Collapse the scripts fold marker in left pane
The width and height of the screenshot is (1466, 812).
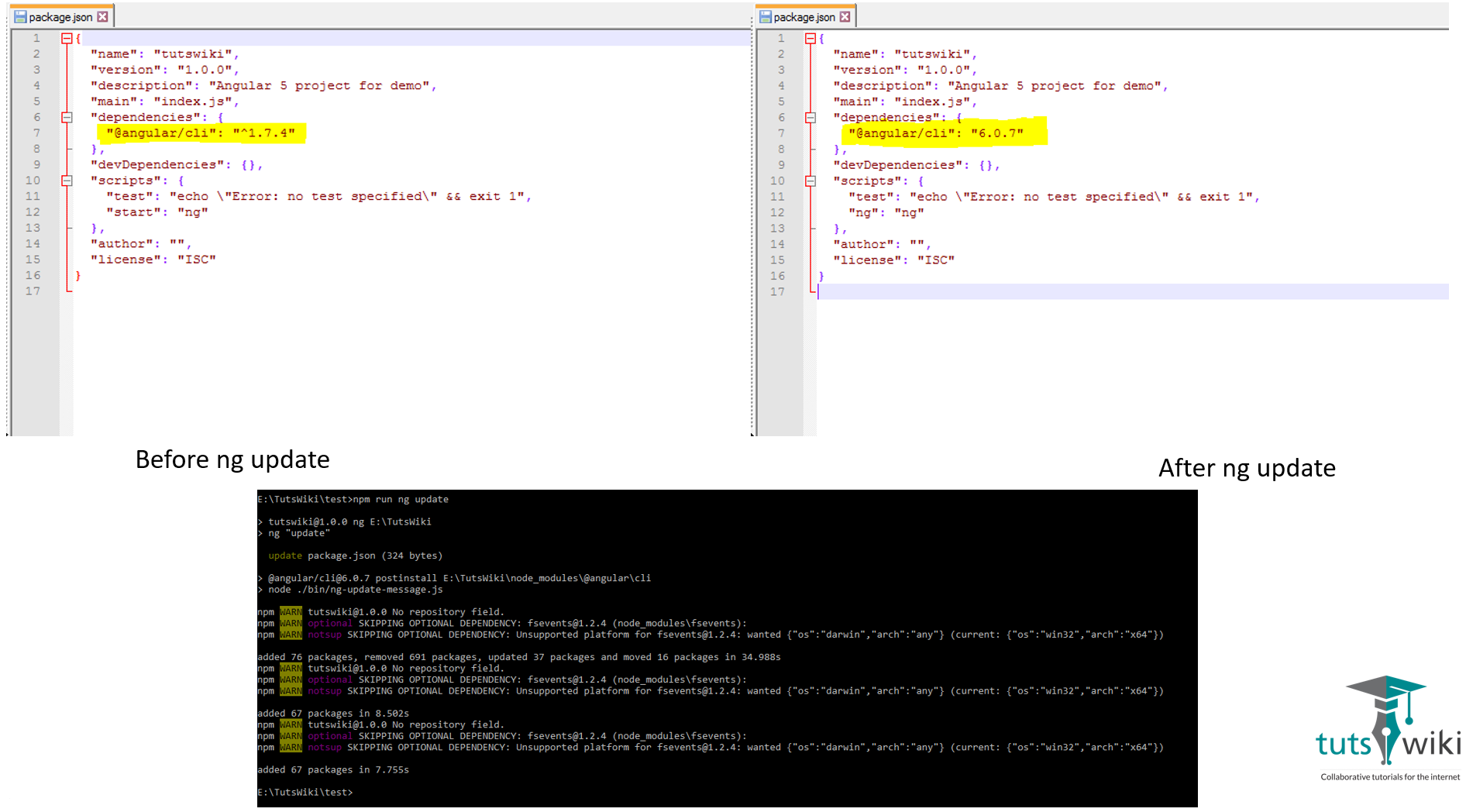click(67, 181)
